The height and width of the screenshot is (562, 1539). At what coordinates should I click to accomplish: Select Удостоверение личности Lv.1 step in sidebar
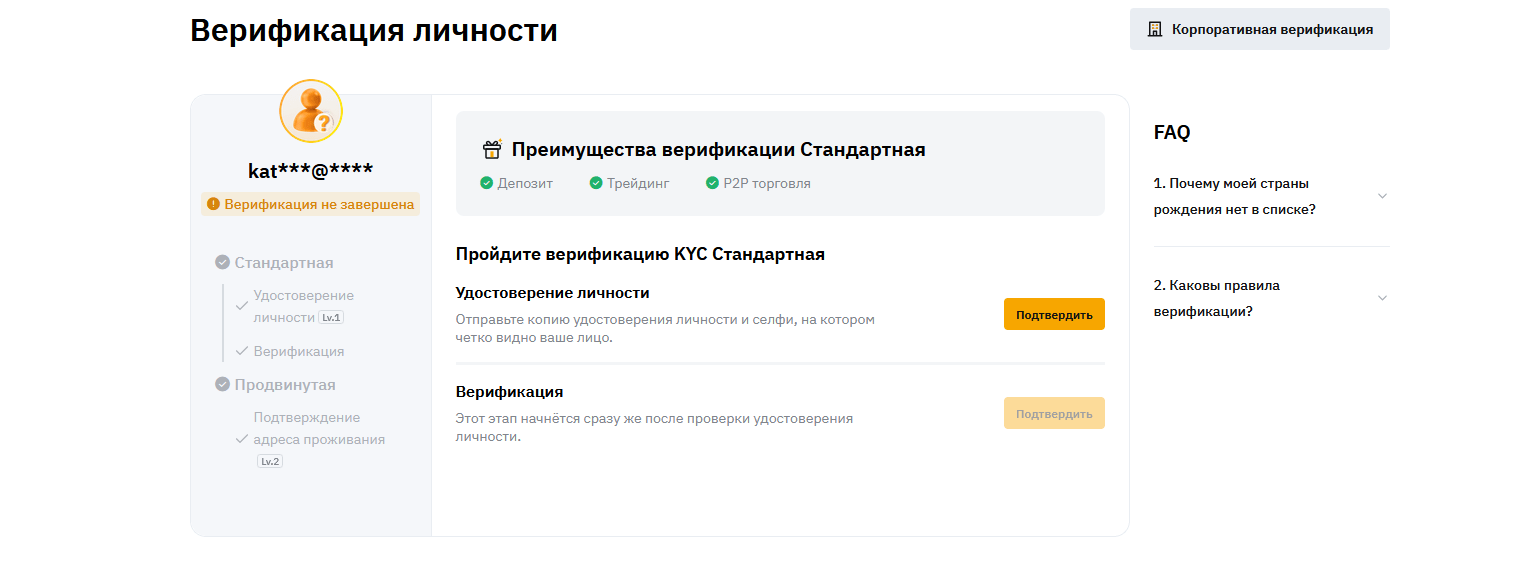tap(303, 306)
